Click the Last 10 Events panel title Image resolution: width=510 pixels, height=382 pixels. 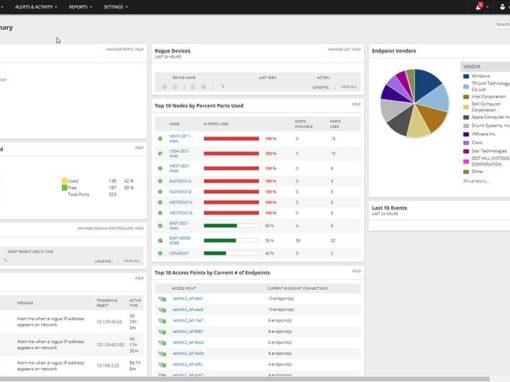coord(389,208)
